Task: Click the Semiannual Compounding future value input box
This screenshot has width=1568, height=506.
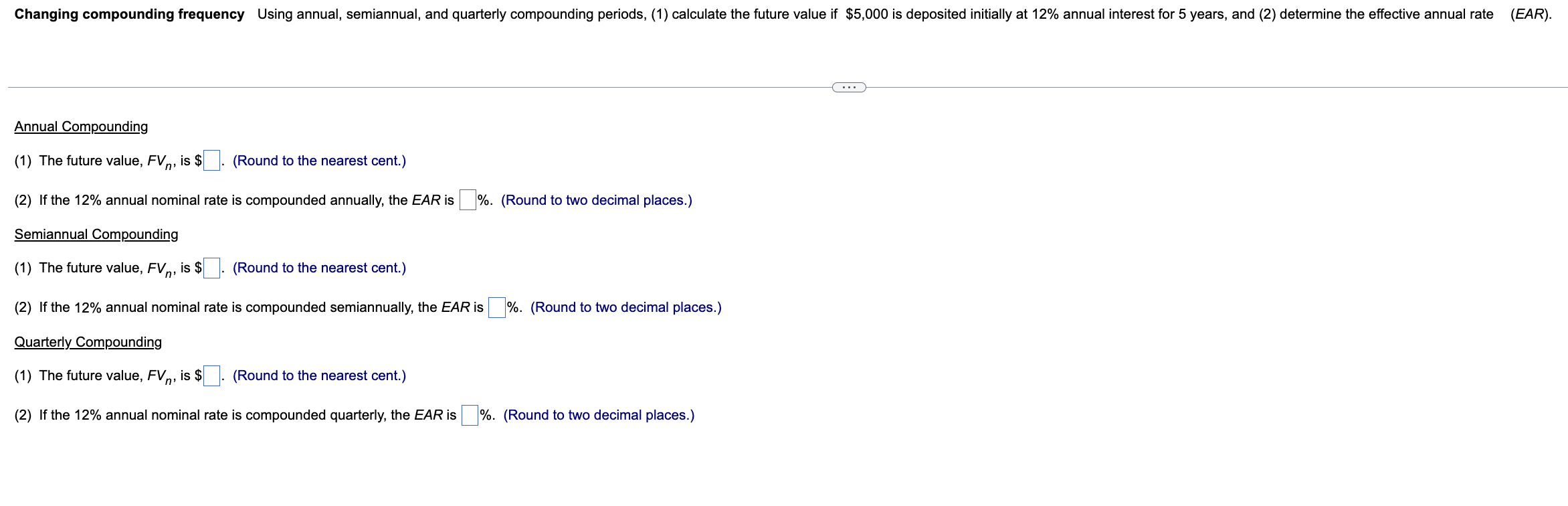Action: tap(211, 266)
